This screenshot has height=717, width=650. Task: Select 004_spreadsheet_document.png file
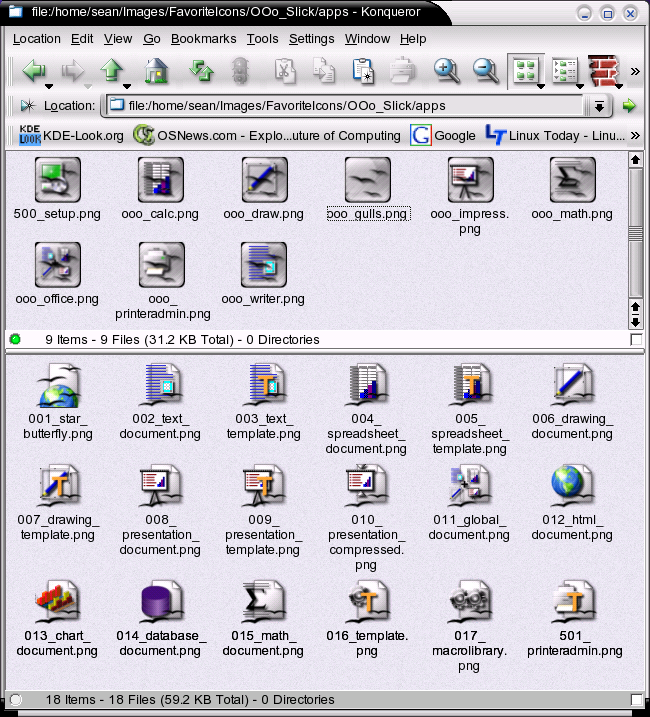[366, 409]
